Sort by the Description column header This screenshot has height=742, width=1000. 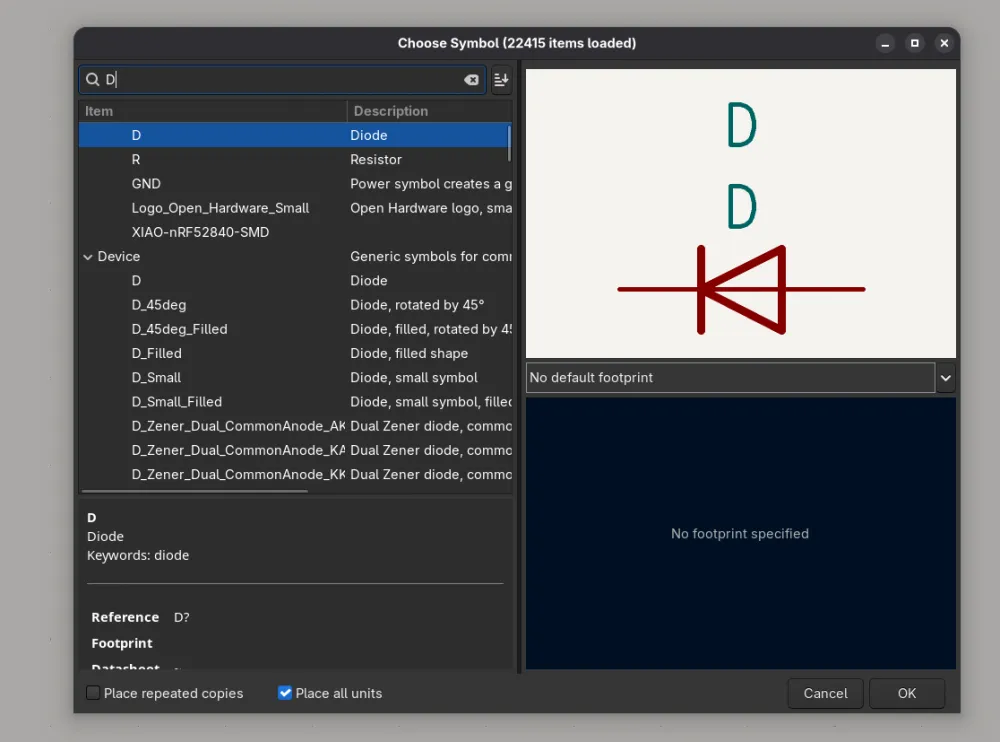point(390,111)
